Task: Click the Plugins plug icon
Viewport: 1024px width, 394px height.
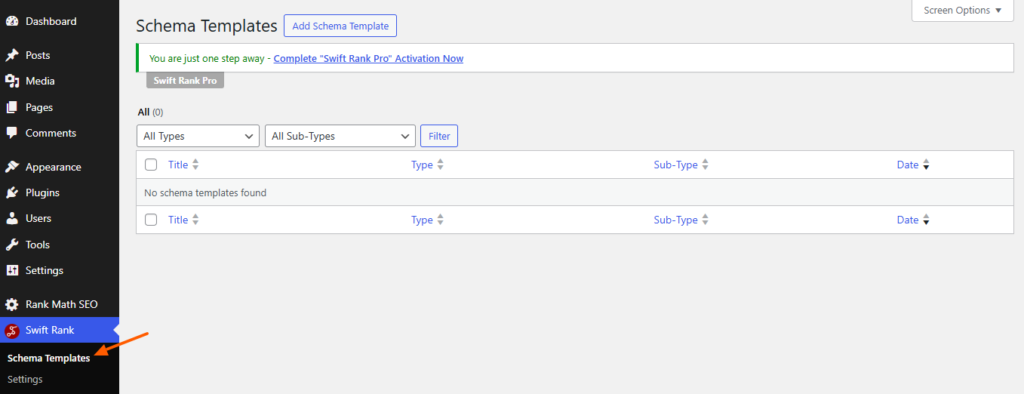Action: pos(12,193)
